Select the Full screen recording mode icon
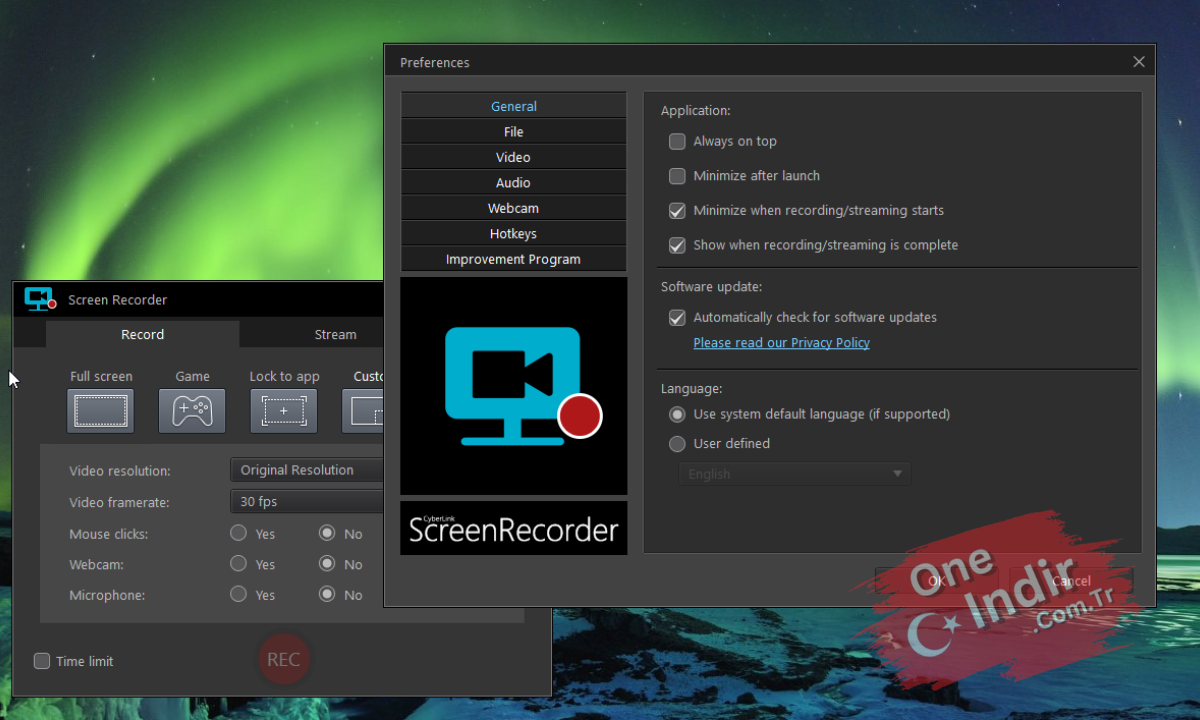1200x720 pixels. 100,411
